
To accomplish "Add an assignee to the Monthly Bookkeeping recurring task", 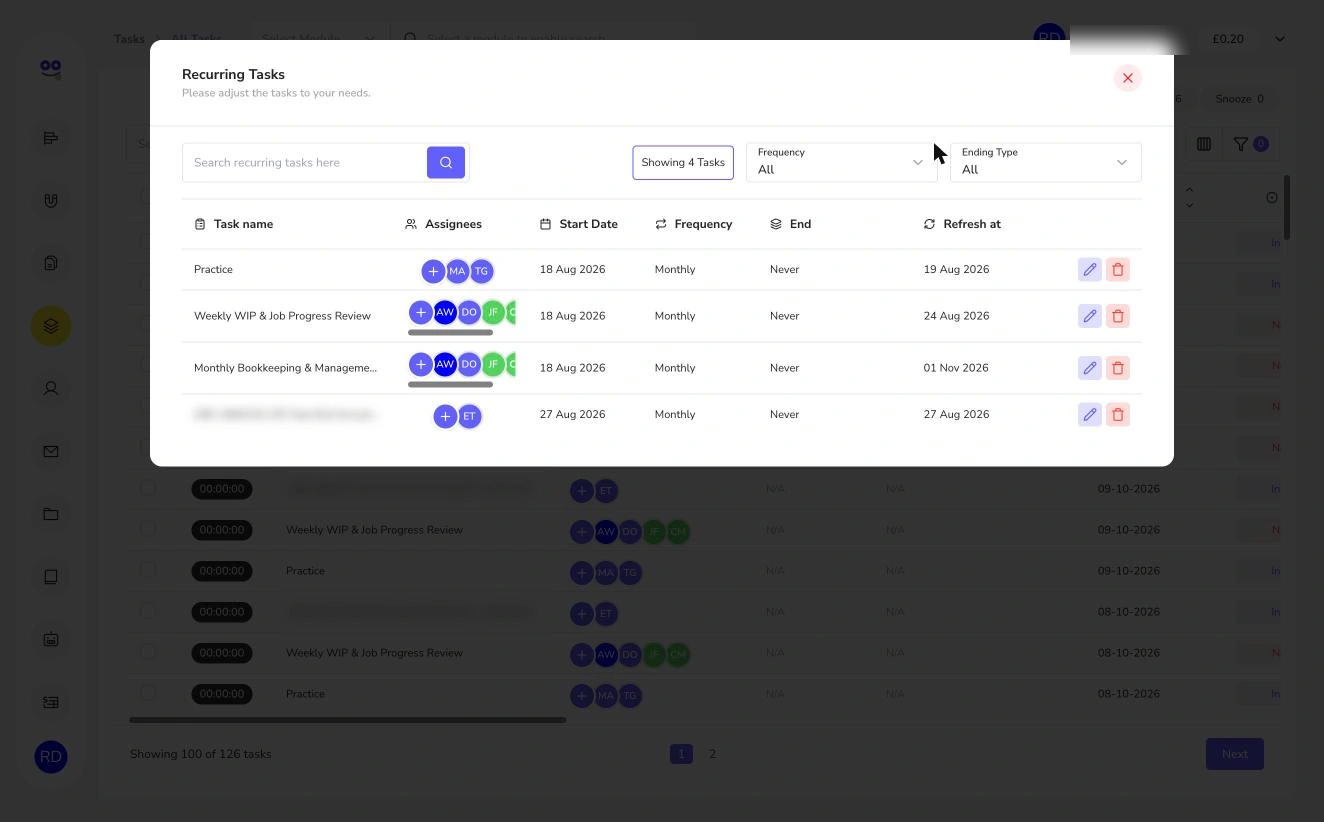I will point(421,364).
